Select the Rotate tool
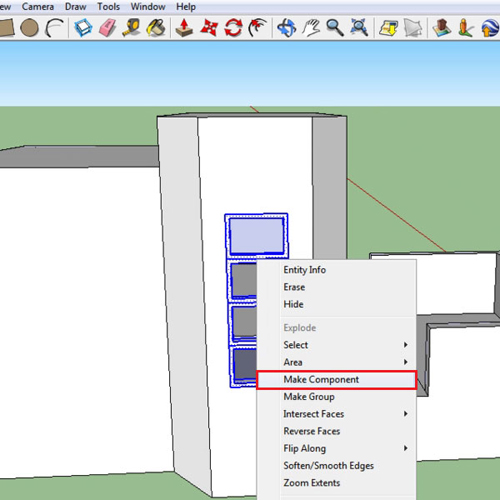This screenshot has width=500, height=500. (x=233, y=28)
